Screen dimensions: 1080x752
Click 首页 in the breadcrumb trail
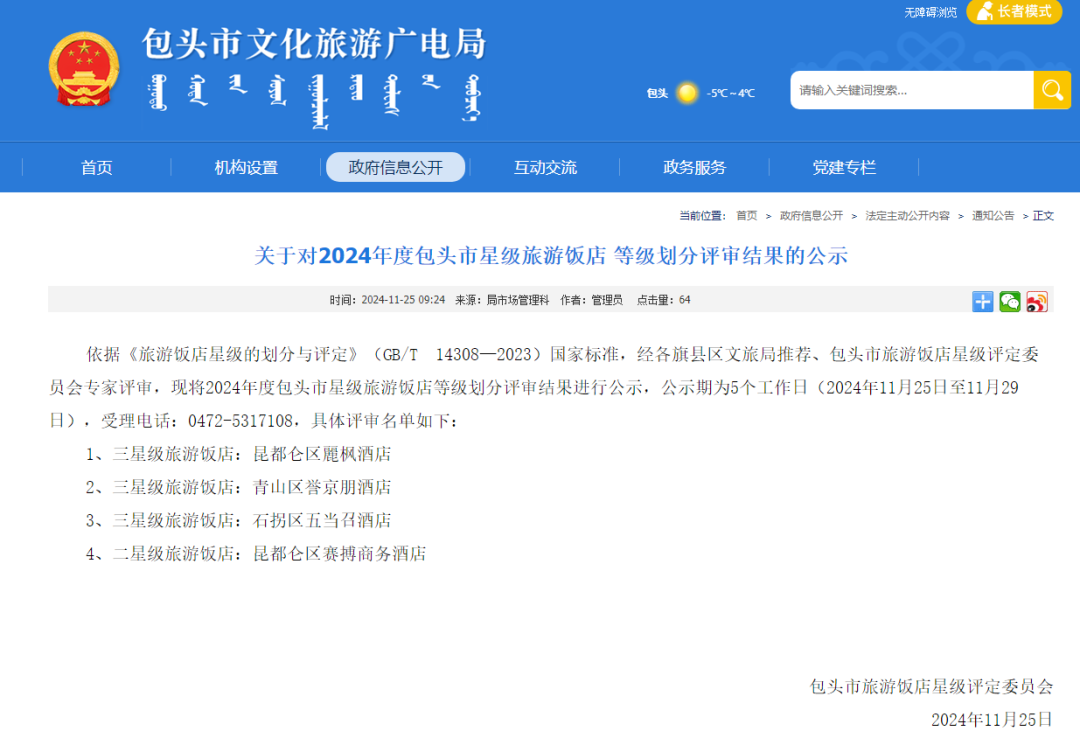[746, 216]
